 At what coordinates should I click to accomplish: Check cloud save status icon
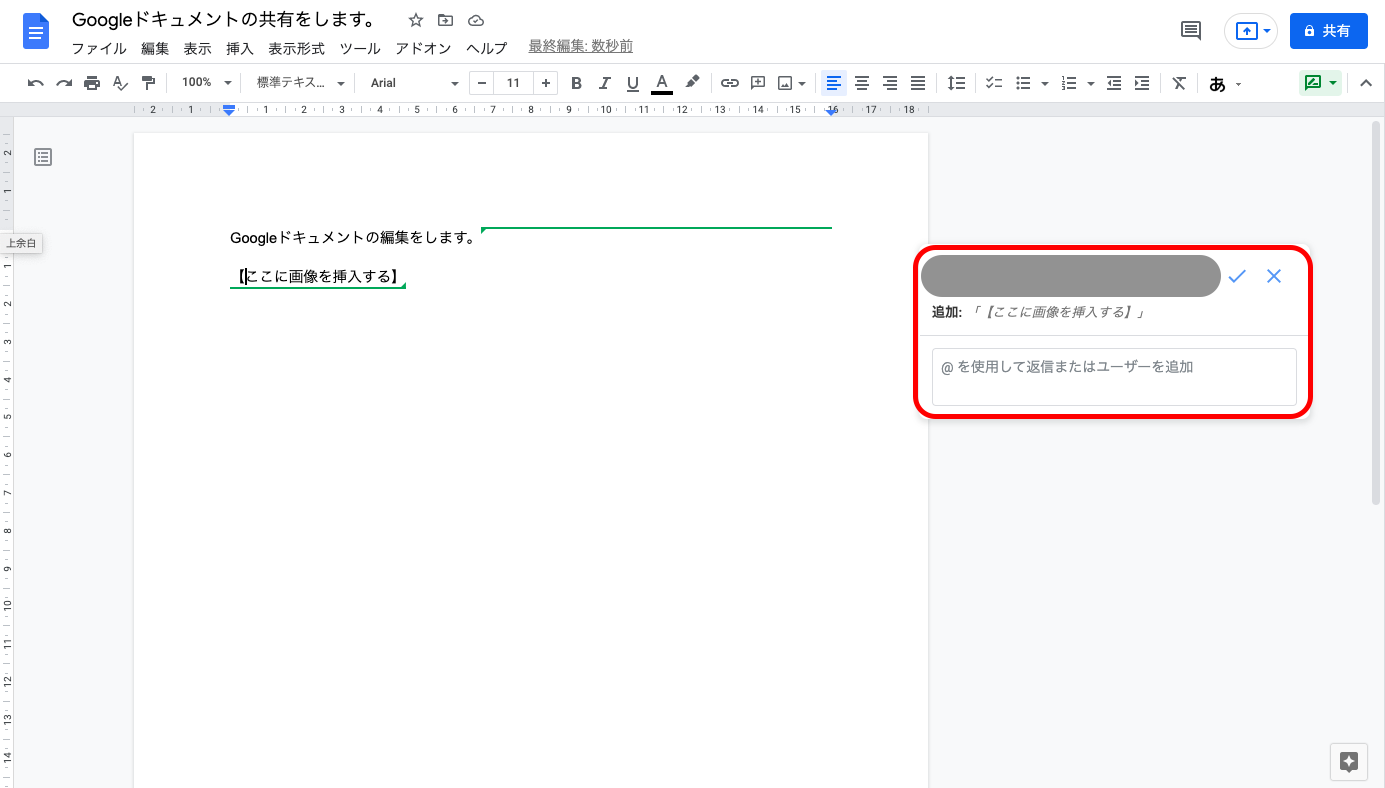[476, 20]
